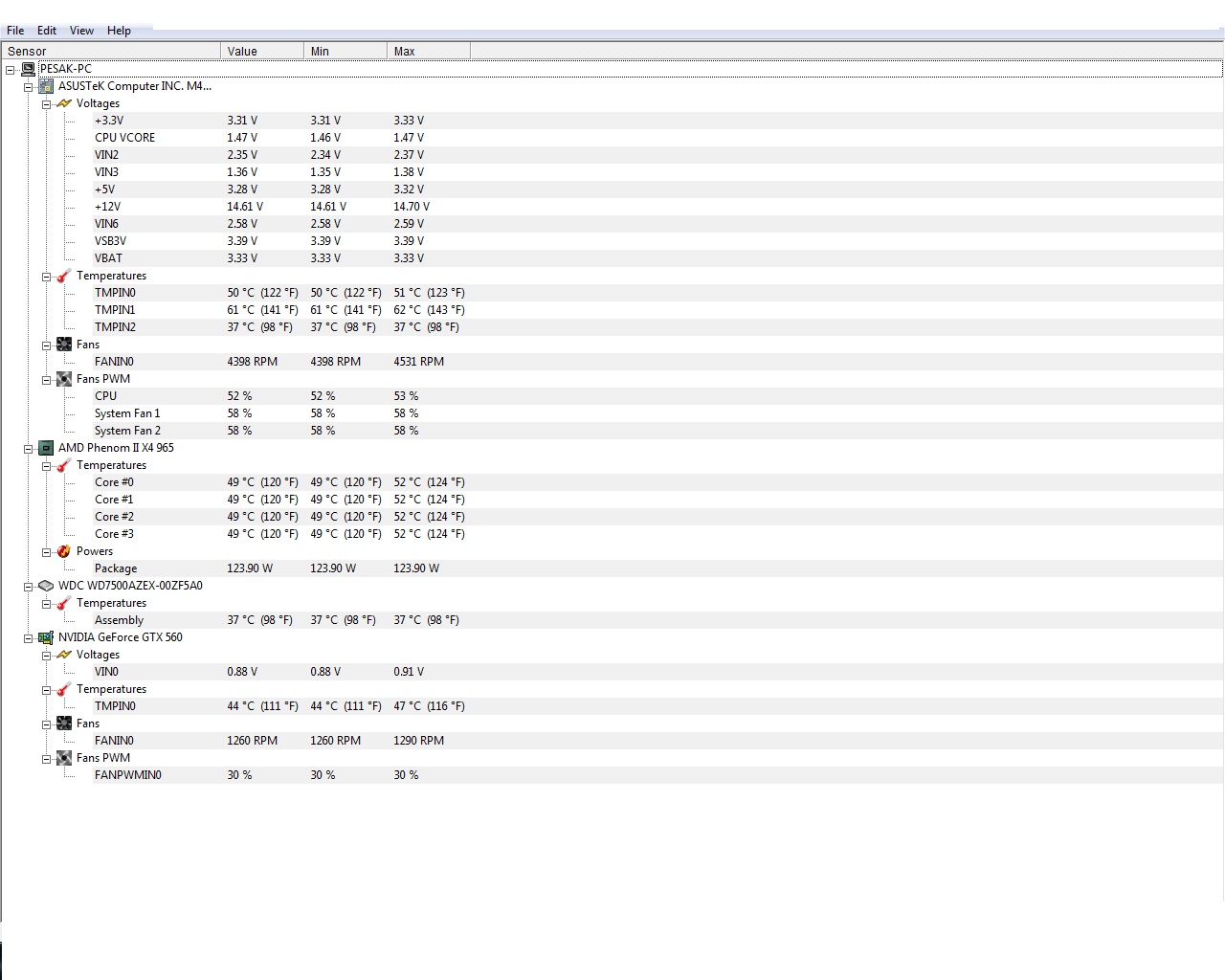Click the 1290 RPM max value
Image resolution: width=1225 pixels, height=980 pixels.
(419, 741)
